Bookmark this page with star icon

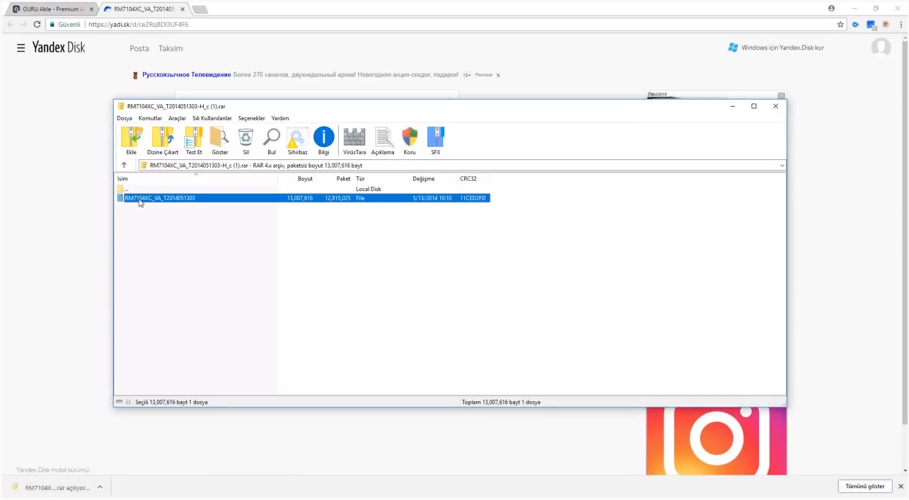(840, 24)
